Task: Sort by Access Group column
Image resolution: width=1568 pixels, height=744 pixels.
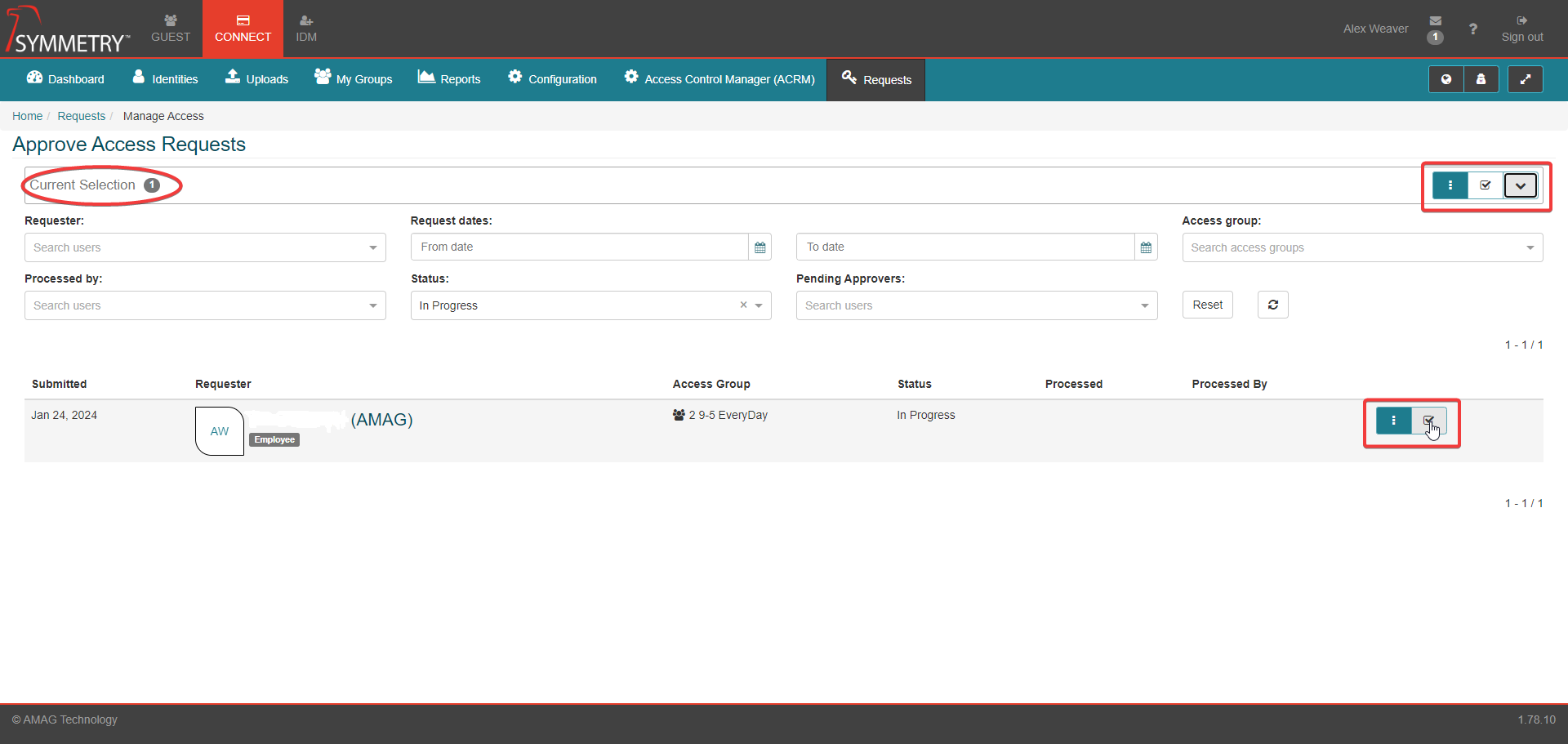Action: click(711, 384)
